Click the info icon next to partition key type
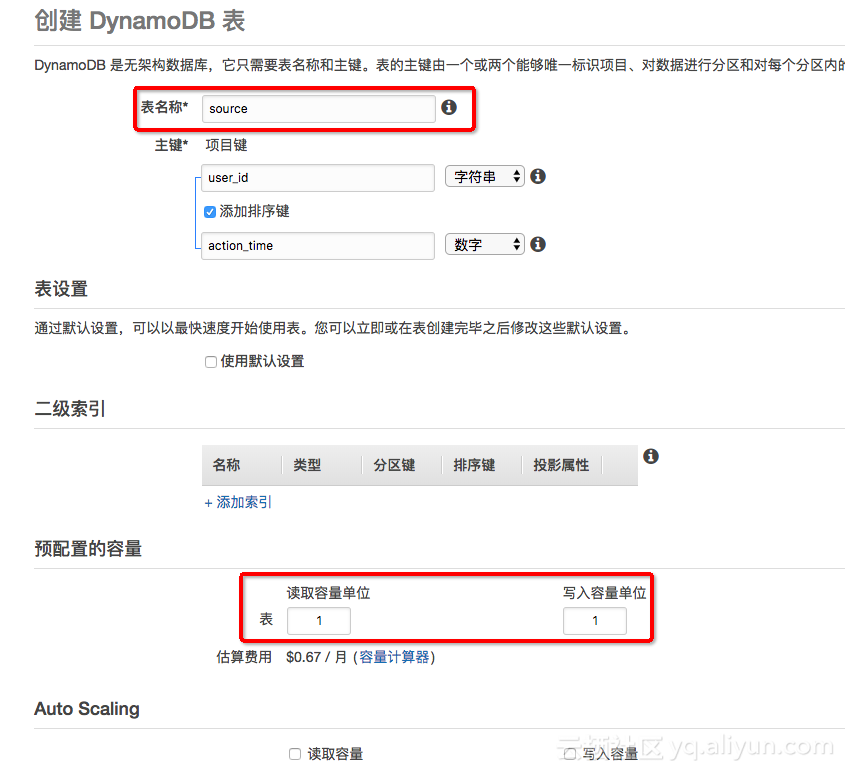This screenshot has height=772, width=845. click(x=537, y=176)
